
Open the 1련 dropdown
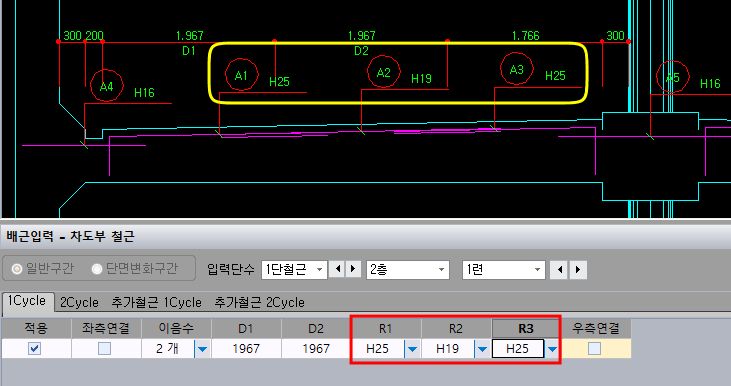[x=503, y=269]
